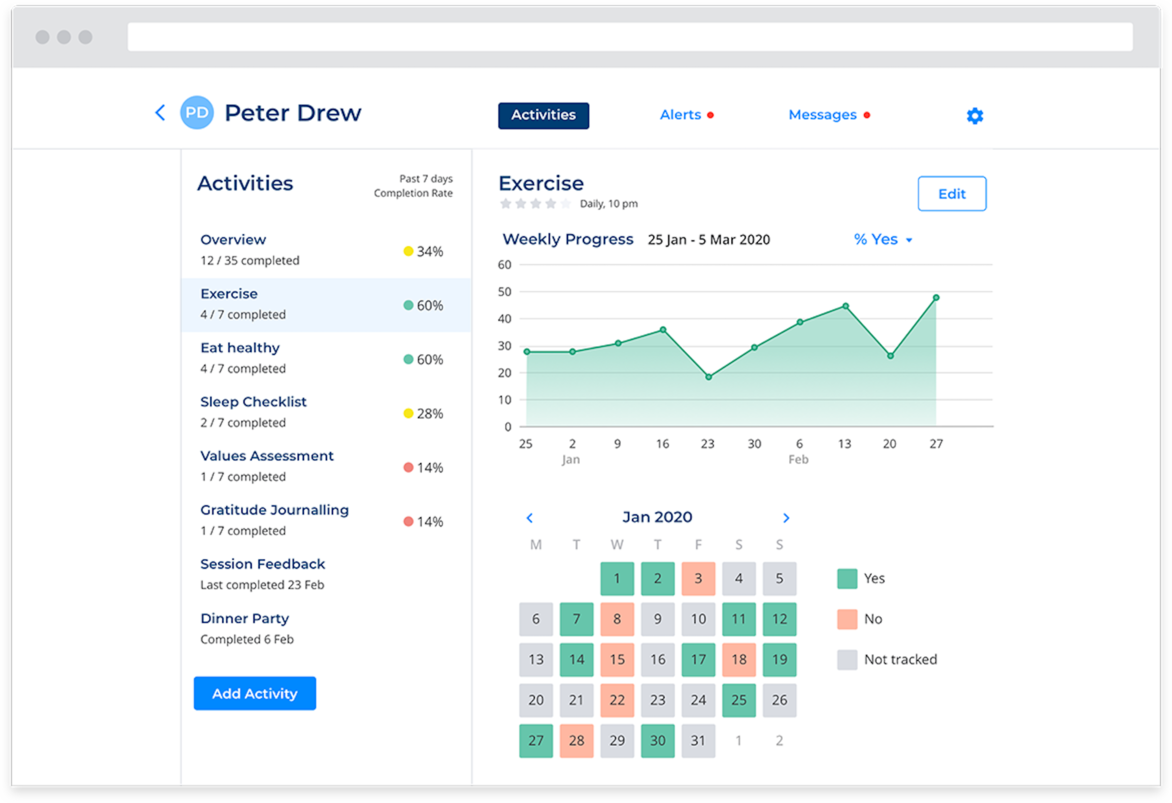
Task: Go to previous month in calendar
Action: pos(530,518)
